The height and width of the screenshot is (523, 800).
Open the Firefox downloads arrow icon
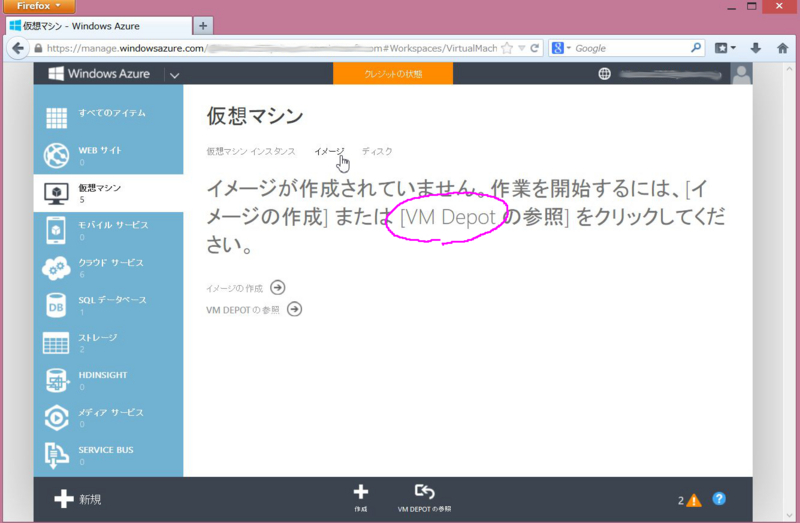pos(756,48)
